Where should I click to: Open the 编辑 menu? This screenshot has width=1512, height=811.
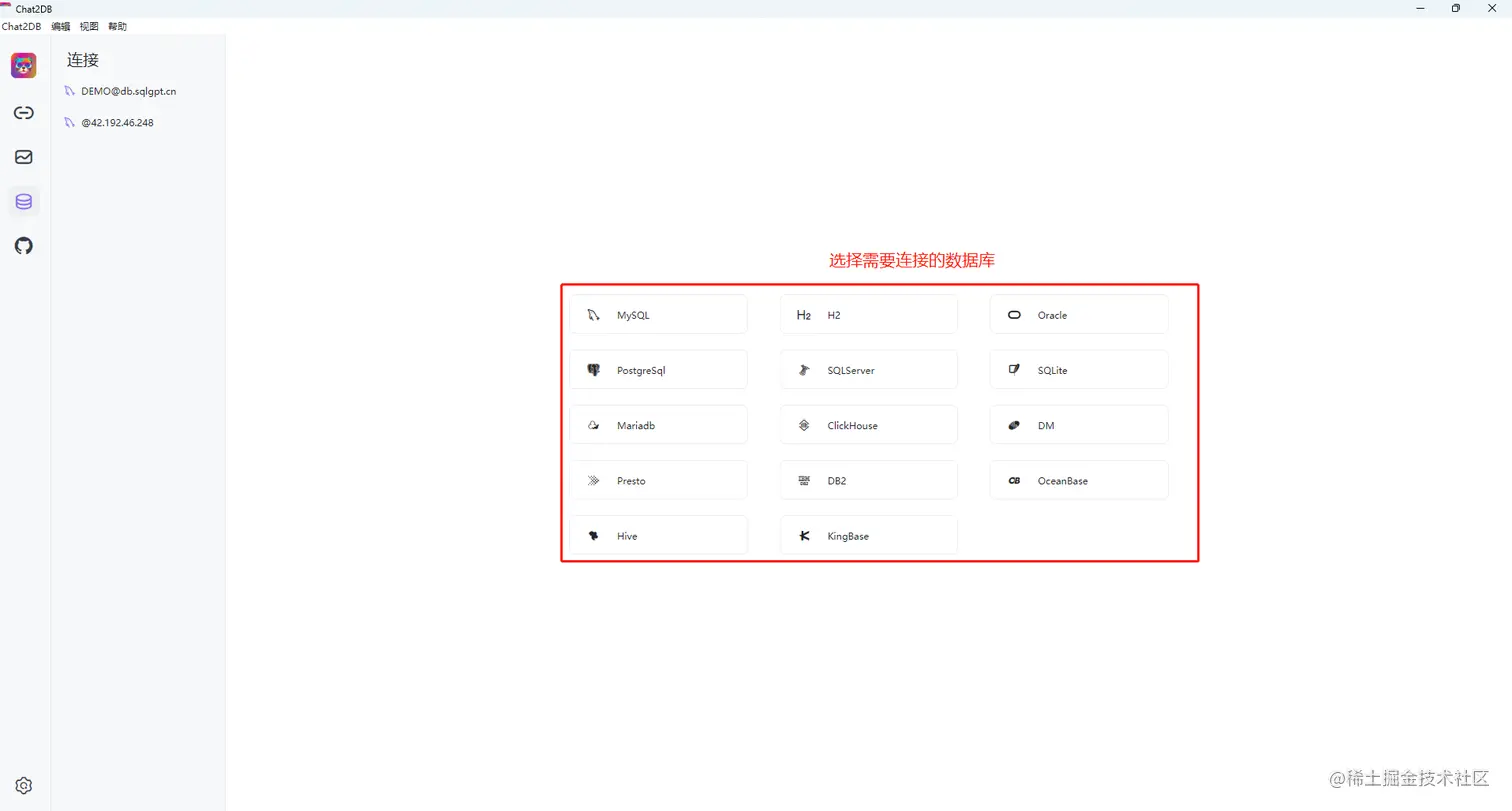tap(61, 27)
